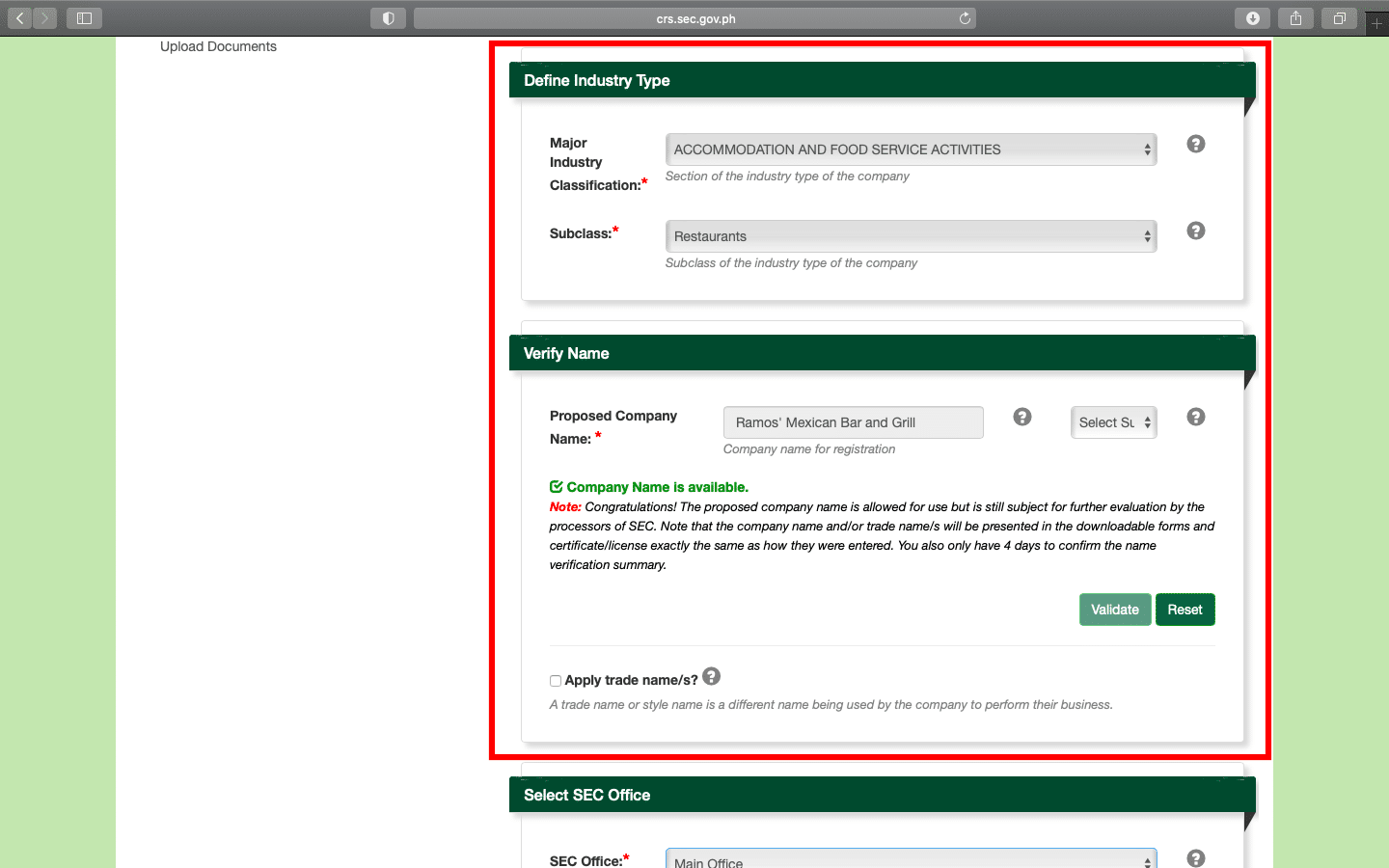Open the Select Suffix dropdown
Image resolution: width=1389 pixels, height=868 pixels.
tap(1113, 422)
